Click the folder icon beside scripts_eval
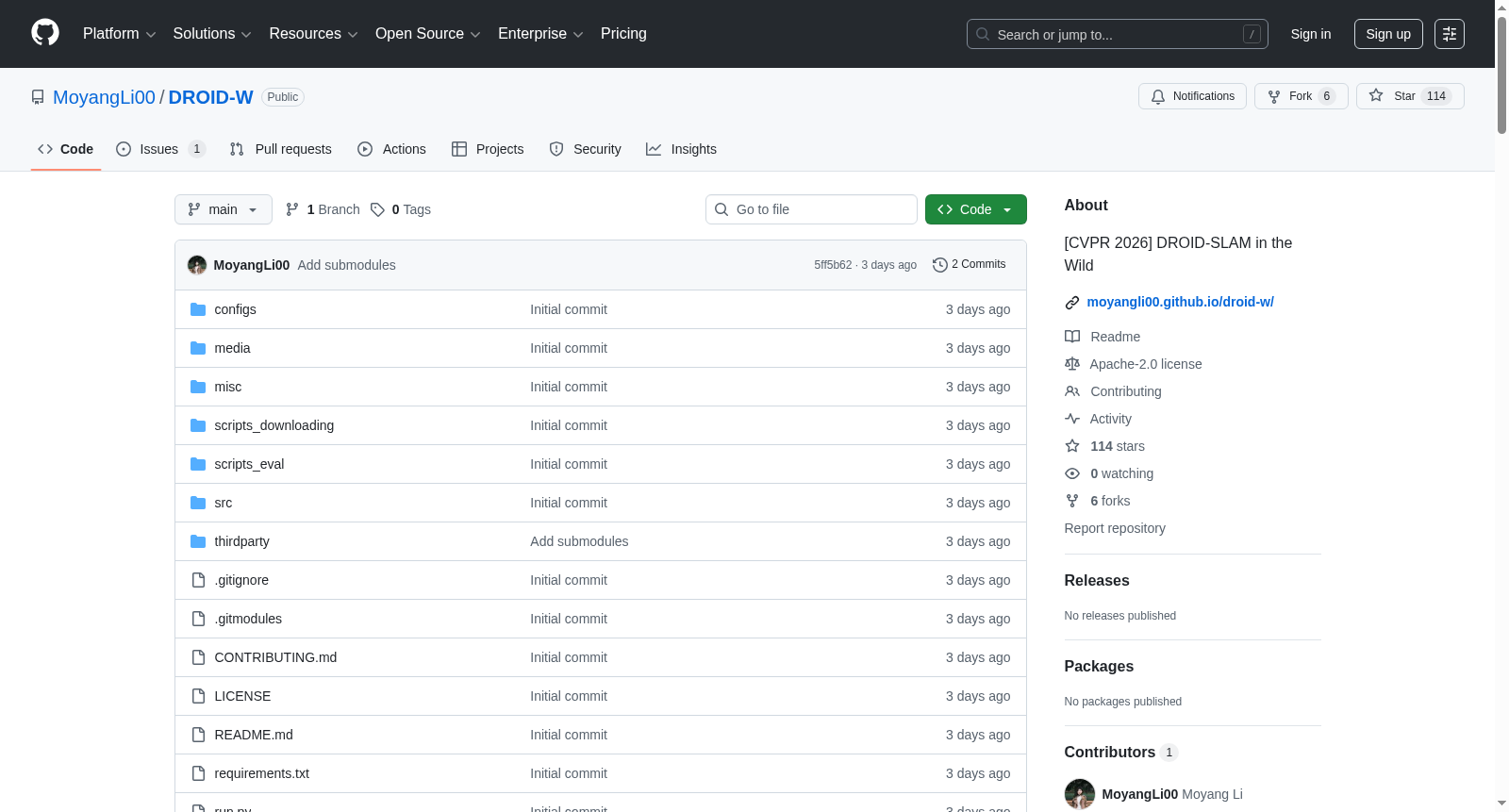 pyautogui.click(x=198, y=464)
